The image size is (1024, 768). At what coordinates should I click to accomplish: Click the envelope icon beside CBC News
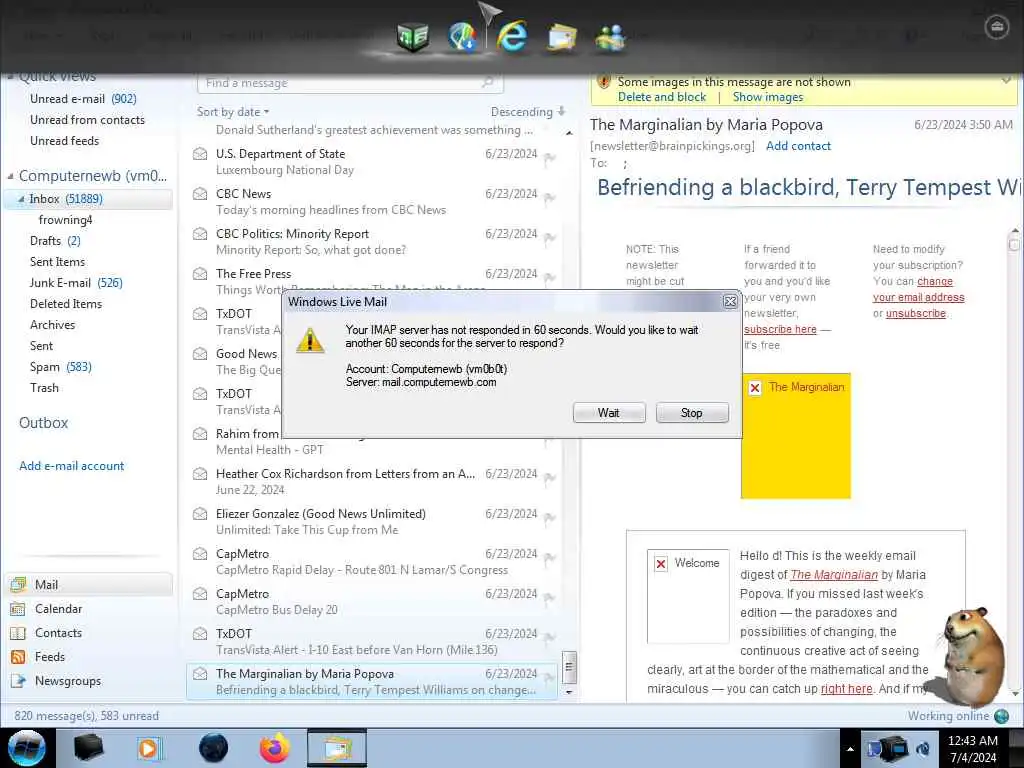tap(200, 194)
